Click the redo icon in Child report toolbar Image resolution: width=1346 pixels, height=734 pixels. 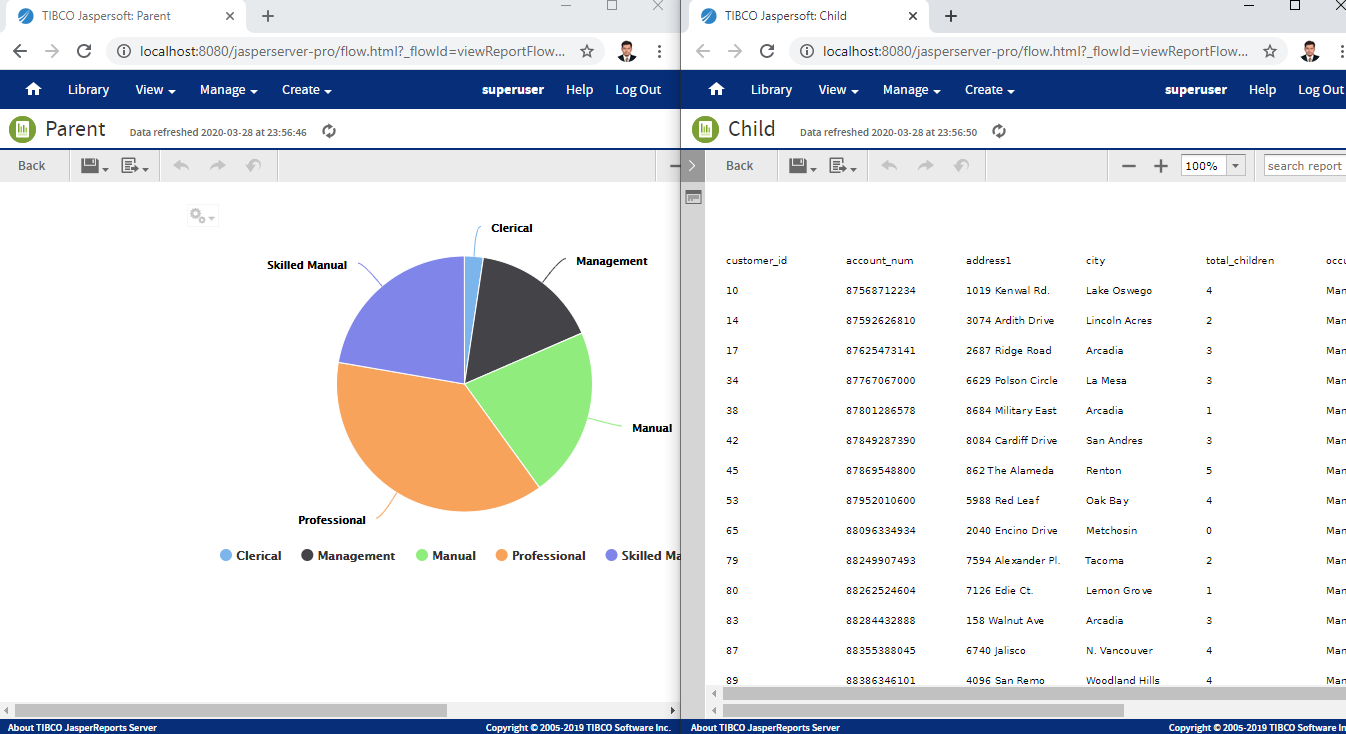pyautogui.click(x=924, y=165)
